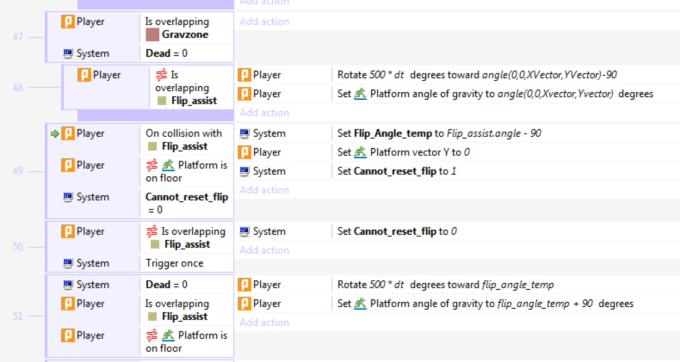Click the System icon beside Dead = 0 in event 47

pyautogui.click(x=68, y=53)
